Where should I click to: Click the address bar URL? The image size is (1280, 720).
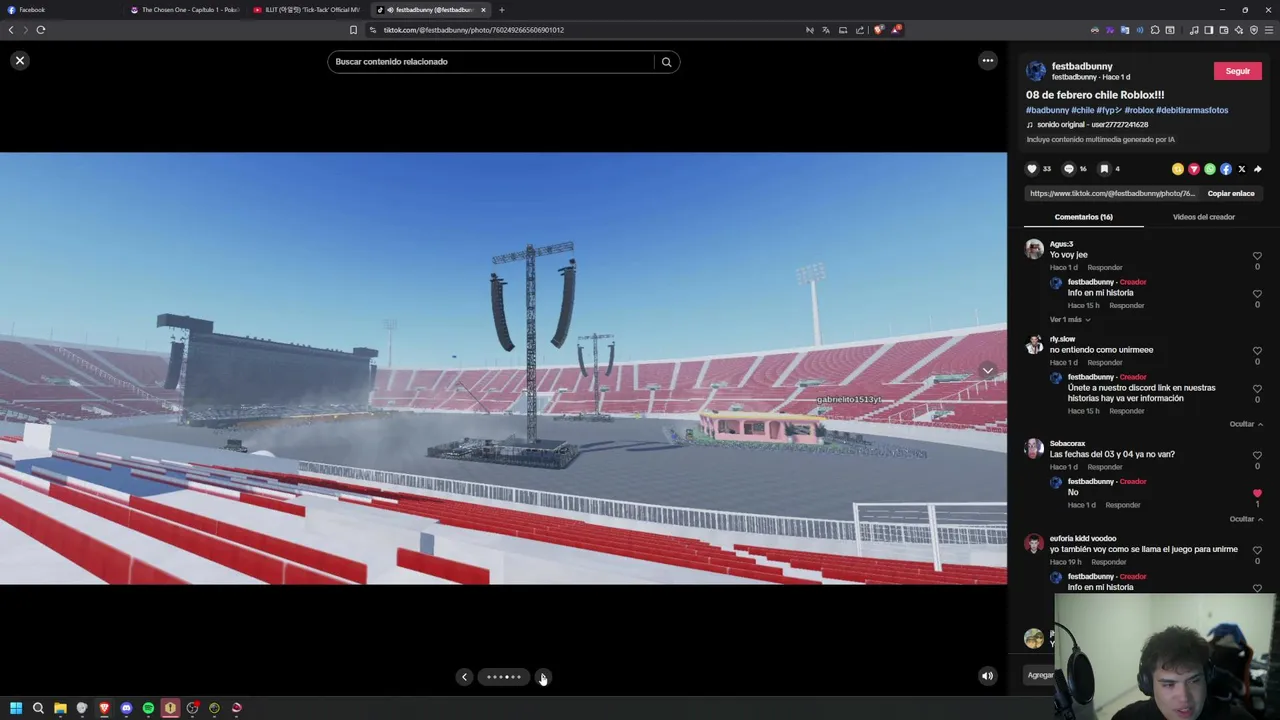pyautogui.click(x=474, y=30)
